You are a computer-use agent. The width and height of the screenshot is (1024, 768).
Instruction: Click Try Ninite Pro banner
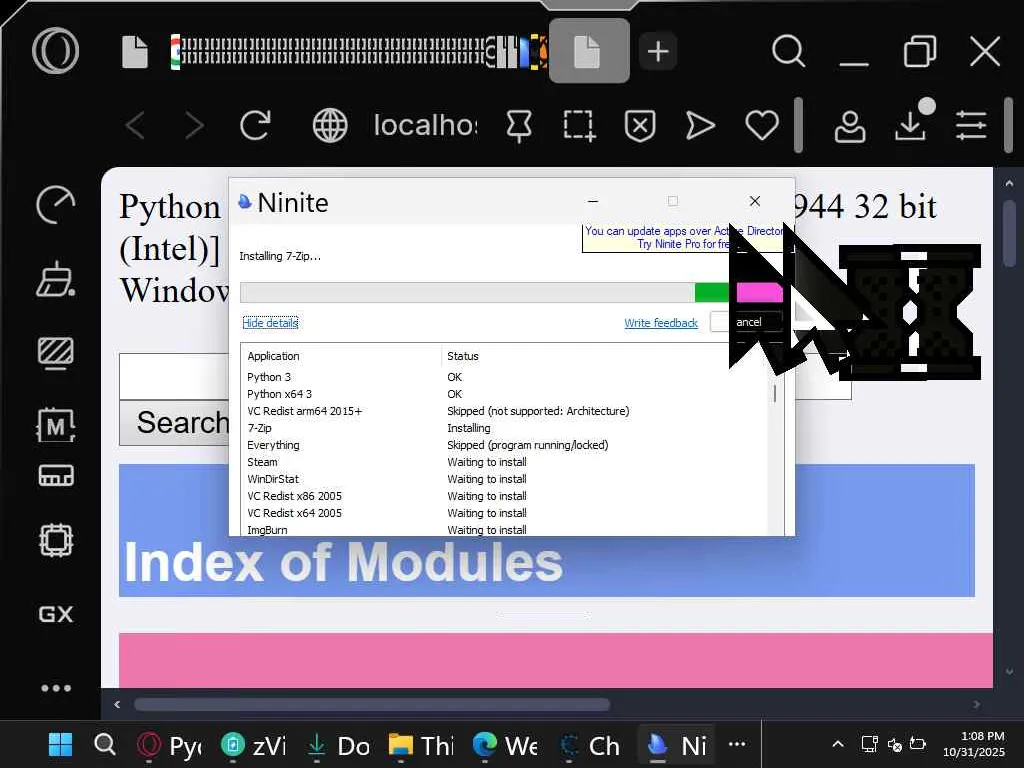coord(682,237)
